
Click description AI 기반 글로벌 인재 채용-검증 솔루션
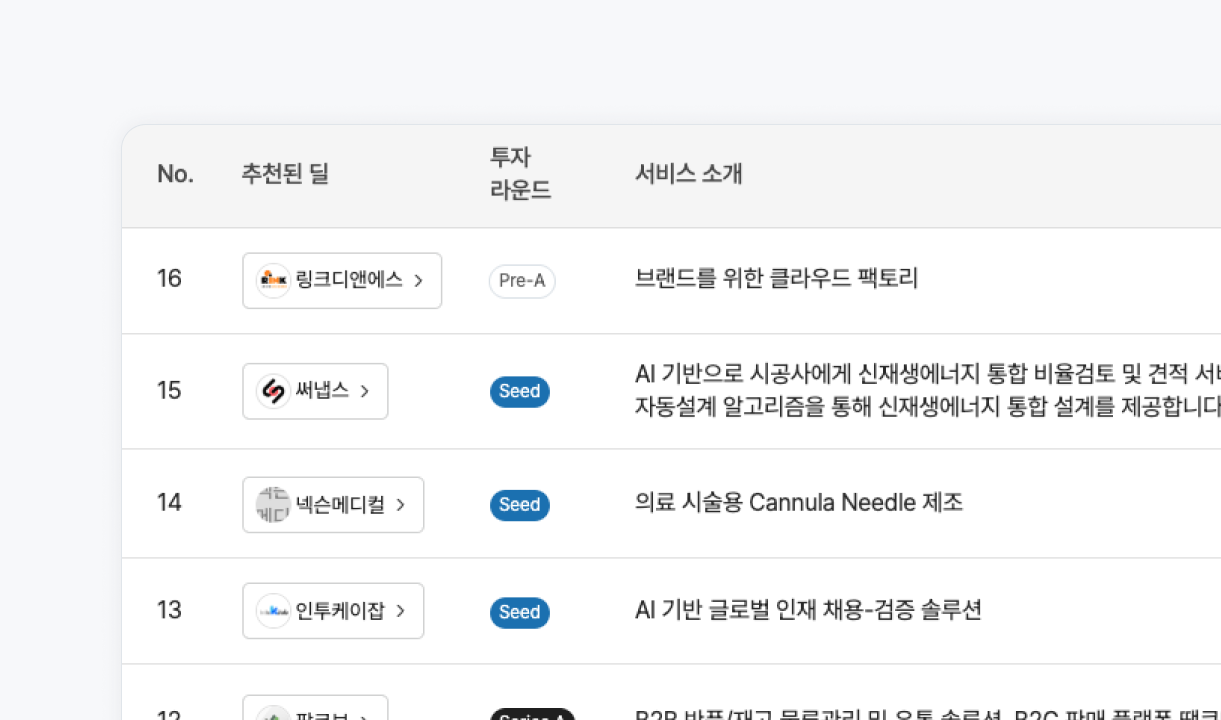(808, 610)
